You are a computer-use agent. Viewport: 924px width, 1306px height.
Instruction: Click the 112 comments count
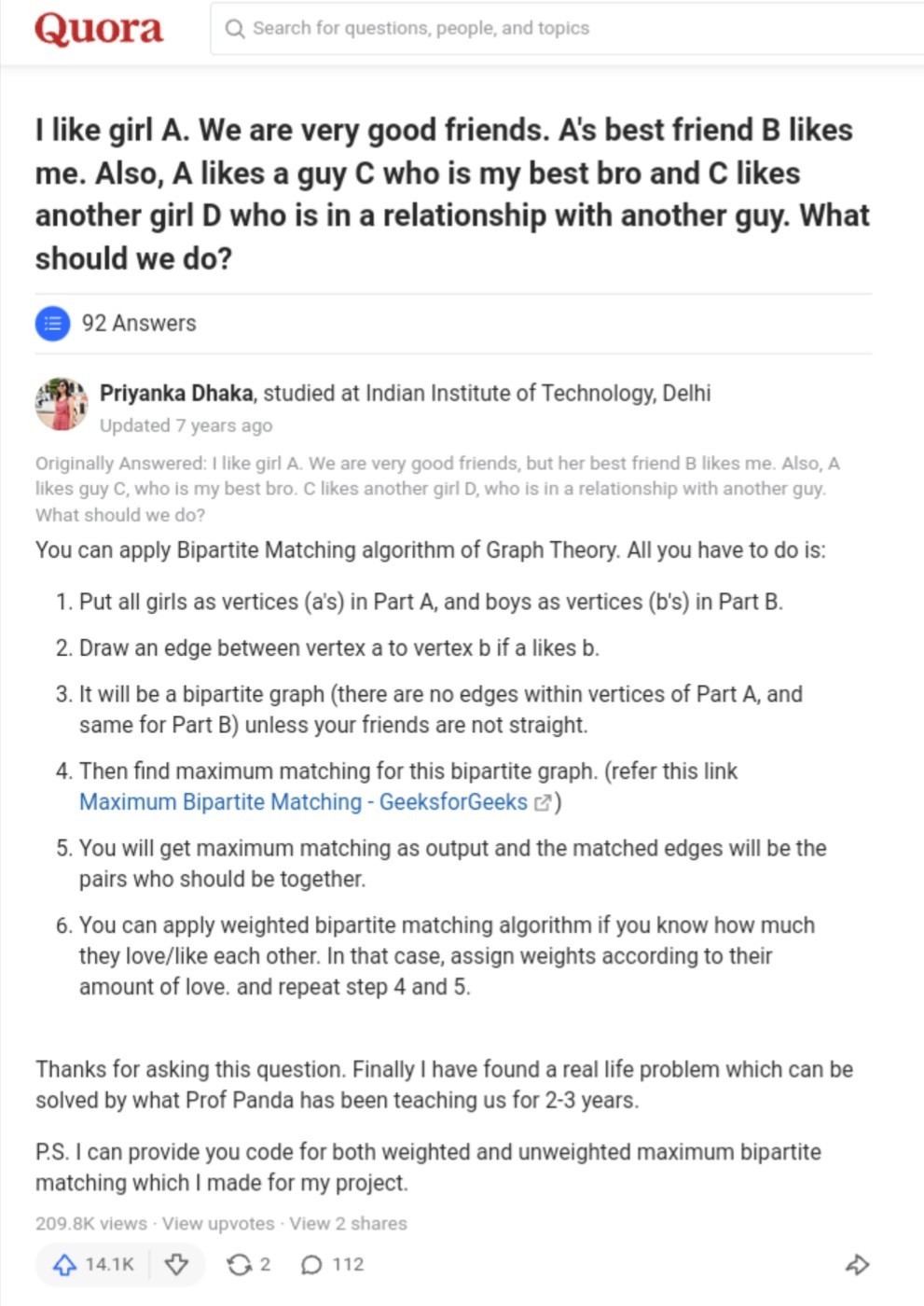348,1265
